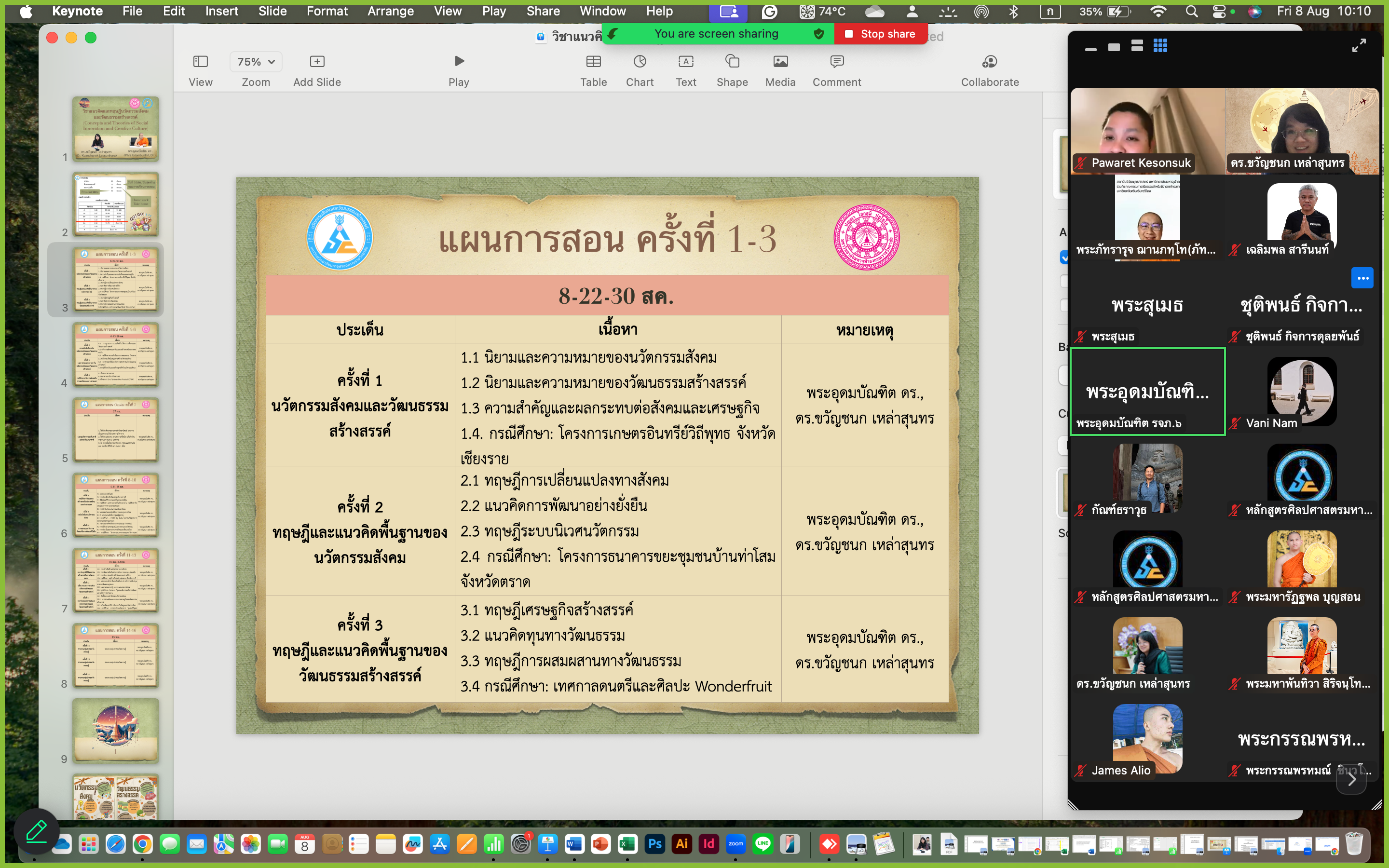The height and width of the screenshot is (868, 1389).
Task: Click the หมายเหตุ column header cell
Action: (x=865, y=329)
